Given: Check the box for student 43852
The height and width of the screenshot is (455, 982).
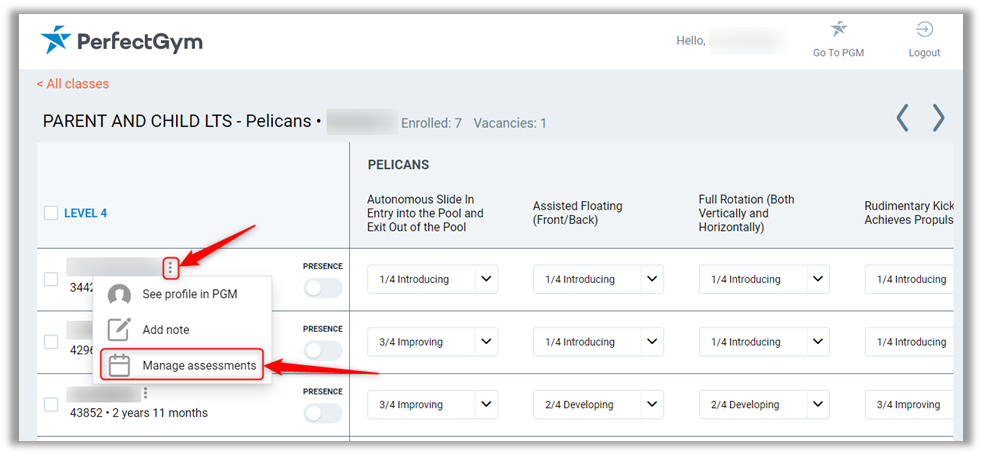Looking at the screenshot, I should point(51,405).
